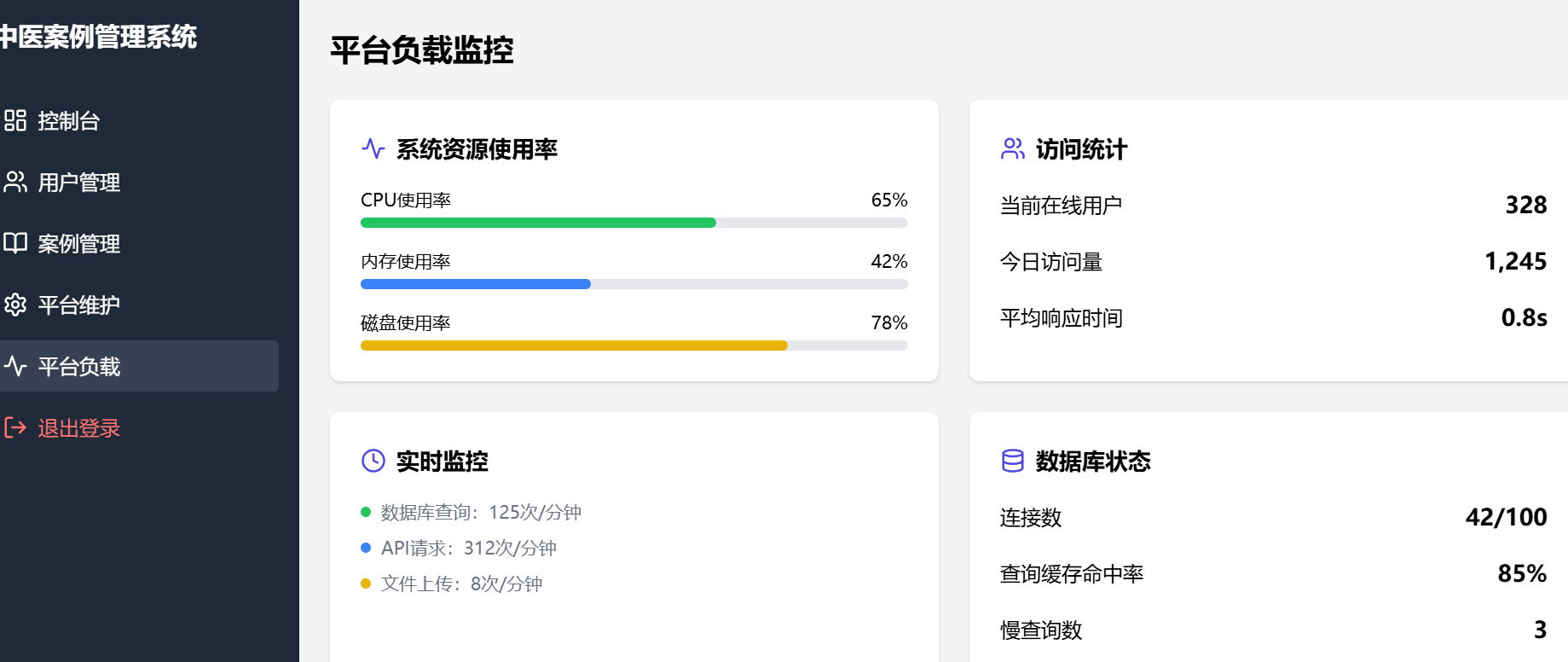Click the 退出登录 link
This screenshot has width=1568, height=662.
coord(79,428)
